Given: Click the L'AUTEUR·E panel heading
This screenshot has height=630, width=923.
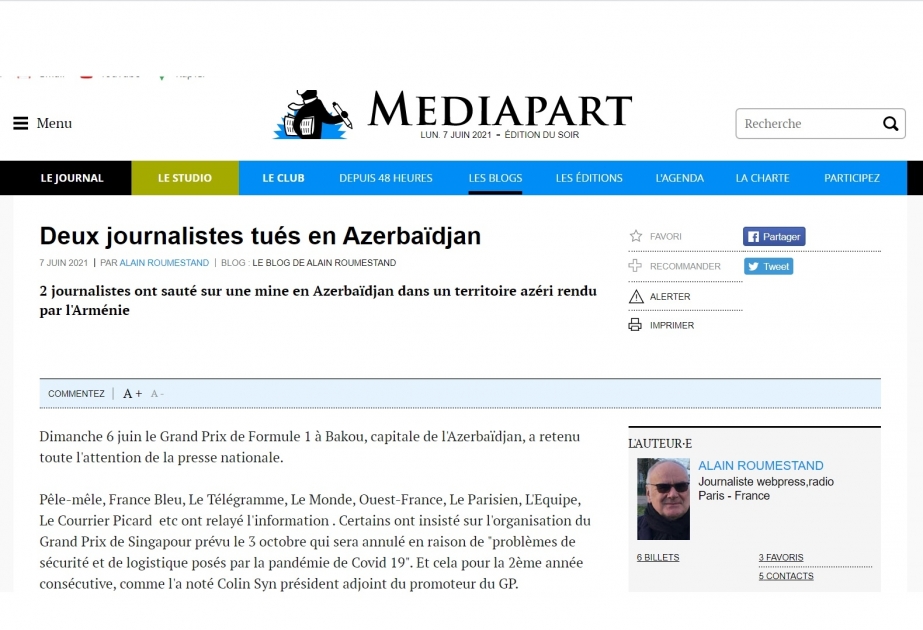Looking at the screenshot, I should click(x=660, y=443).
